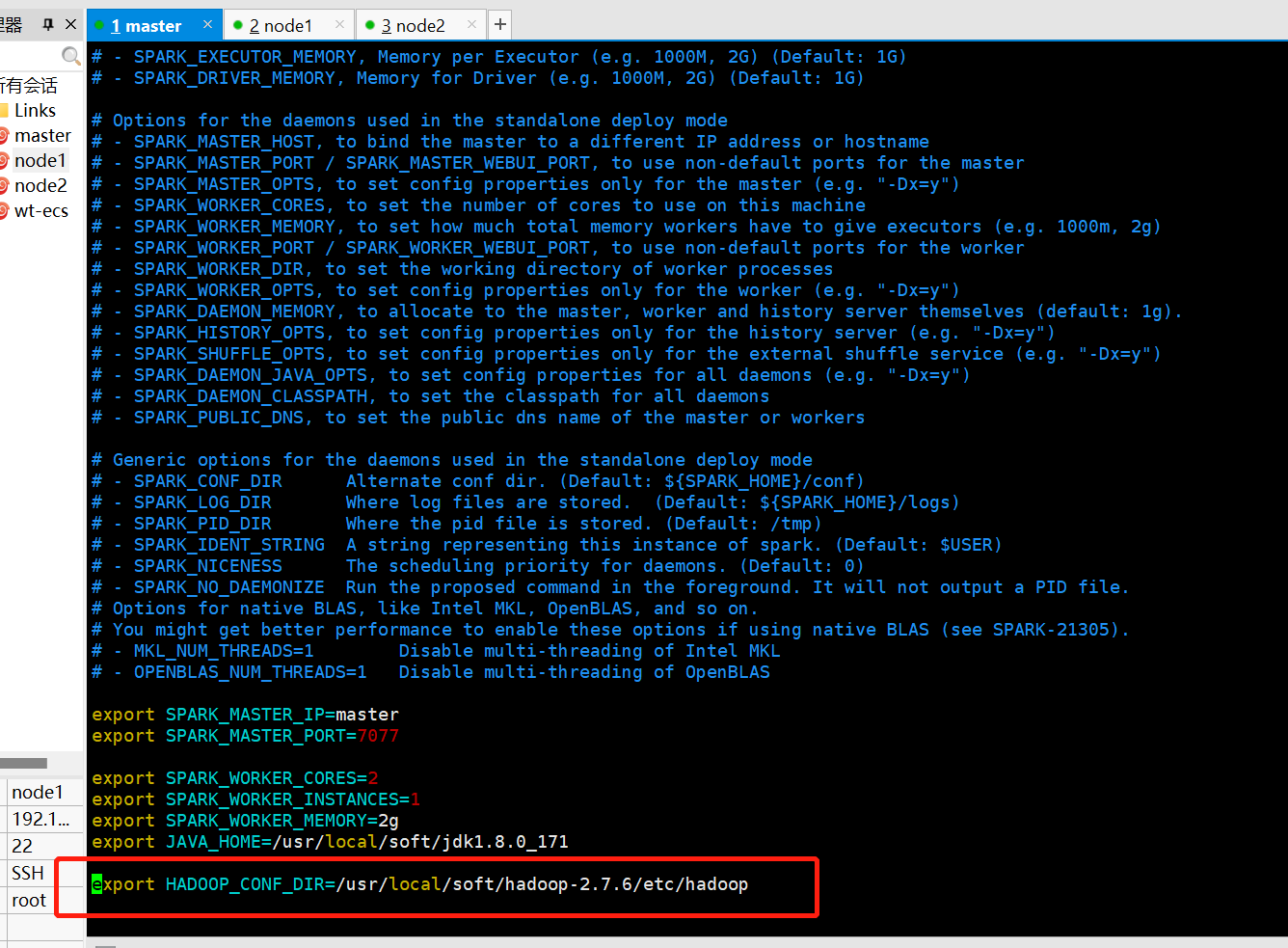Click the session panel horizontal scrollbar
1288x948 pixels.
point(24,763)
